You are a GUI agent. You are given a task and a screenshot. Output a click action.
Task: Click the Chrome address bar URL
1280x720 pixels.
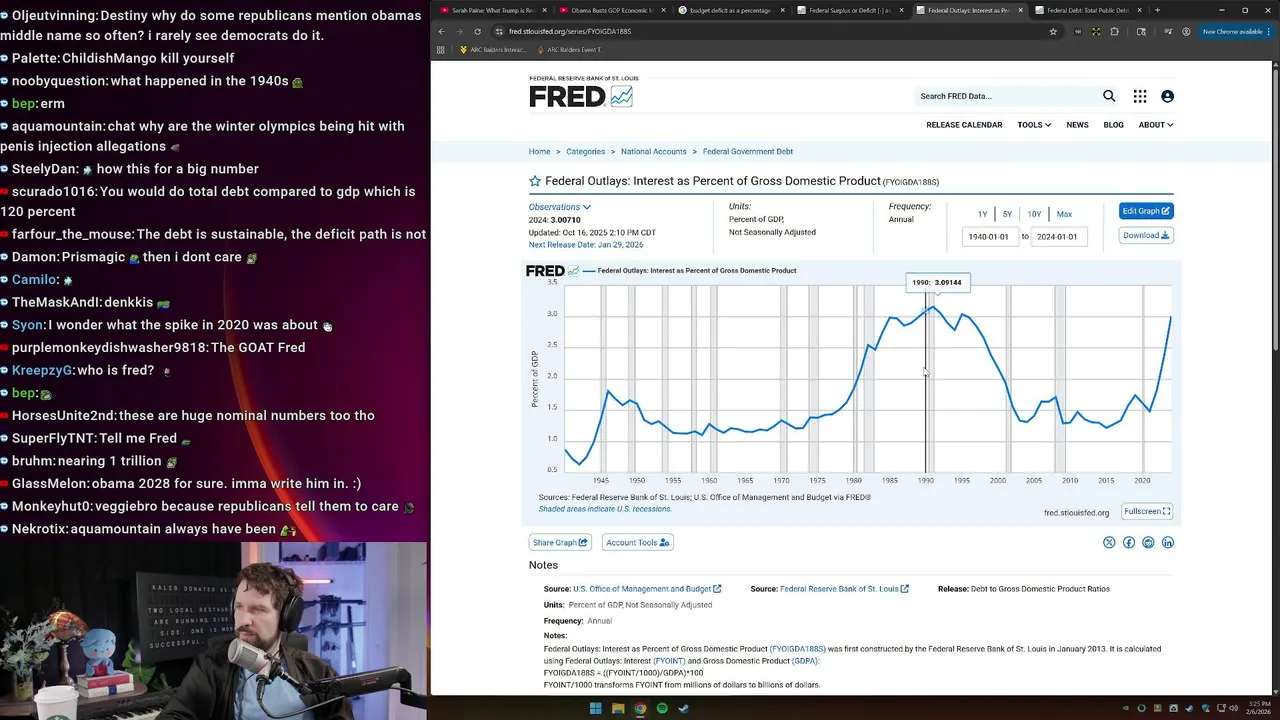(570, 31)
